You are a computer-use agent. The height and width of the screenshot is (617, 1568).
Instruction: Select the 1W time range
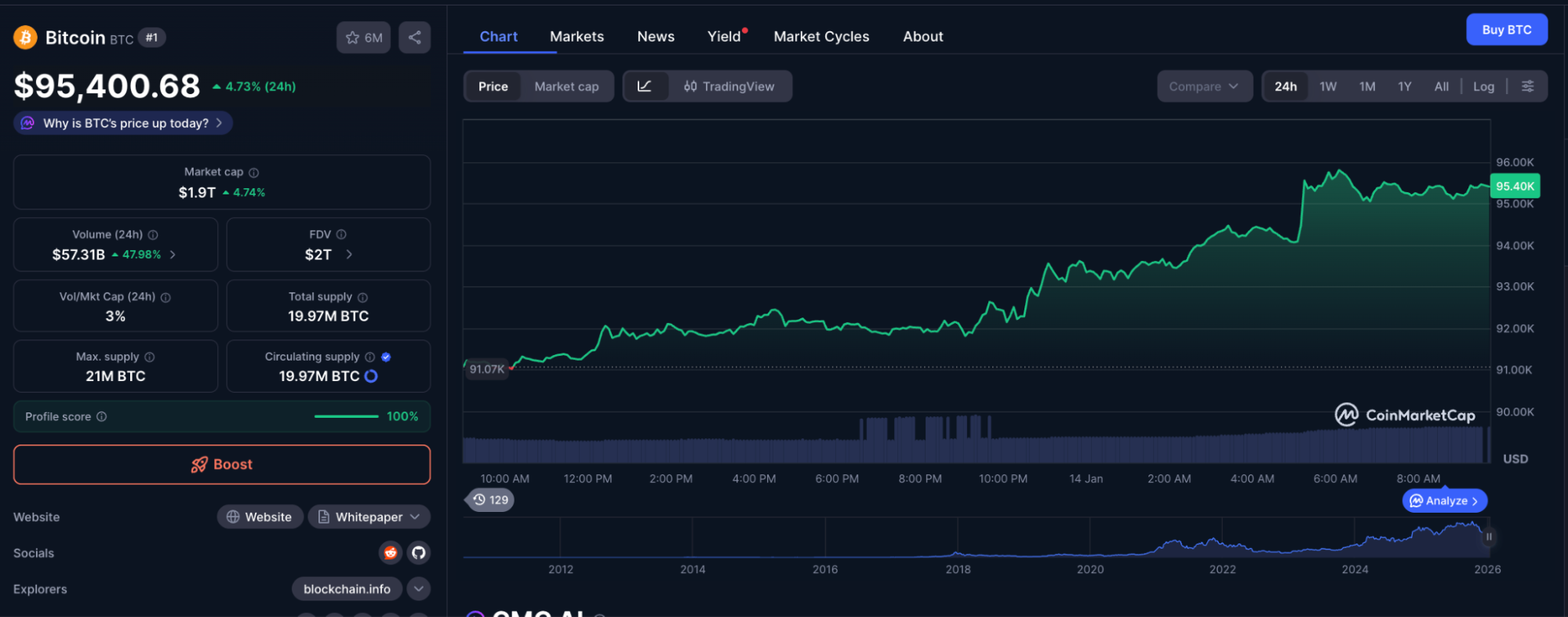coord(1327,86)
